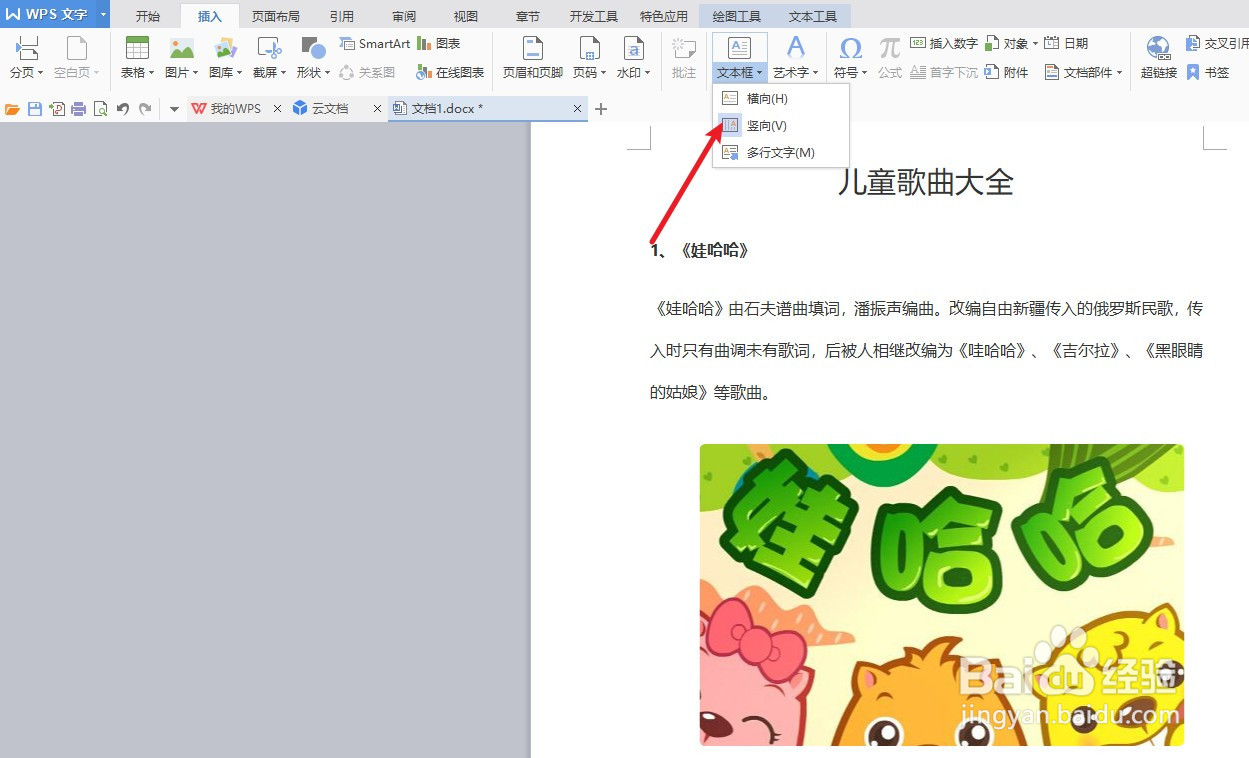
Task: Close the 我的WPS tab
Action: coord(277,109)
